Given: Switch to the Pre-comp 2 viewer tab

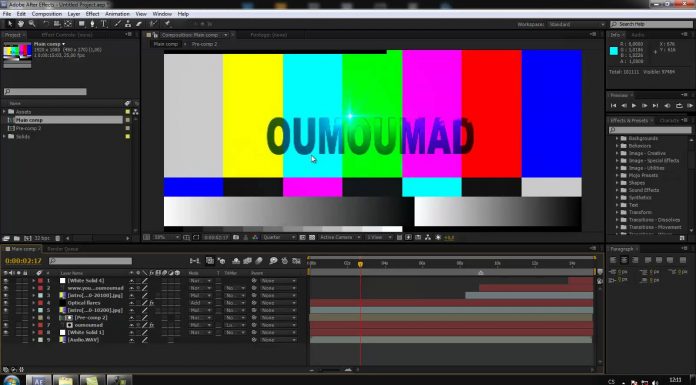Looking at the screenshot, I should (x=204, y=44).
